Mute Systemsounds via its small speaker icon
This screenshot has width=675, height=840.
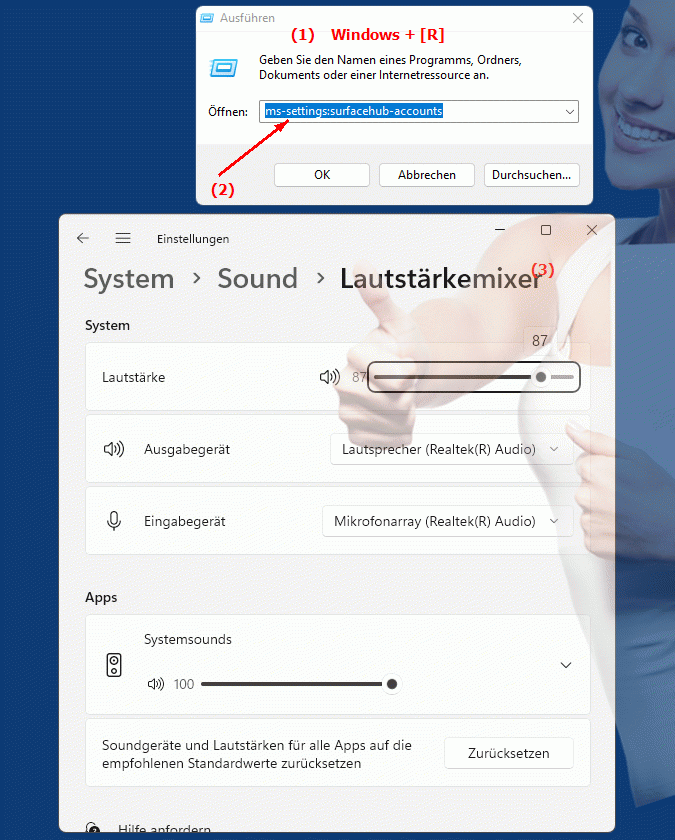[156, 684]
